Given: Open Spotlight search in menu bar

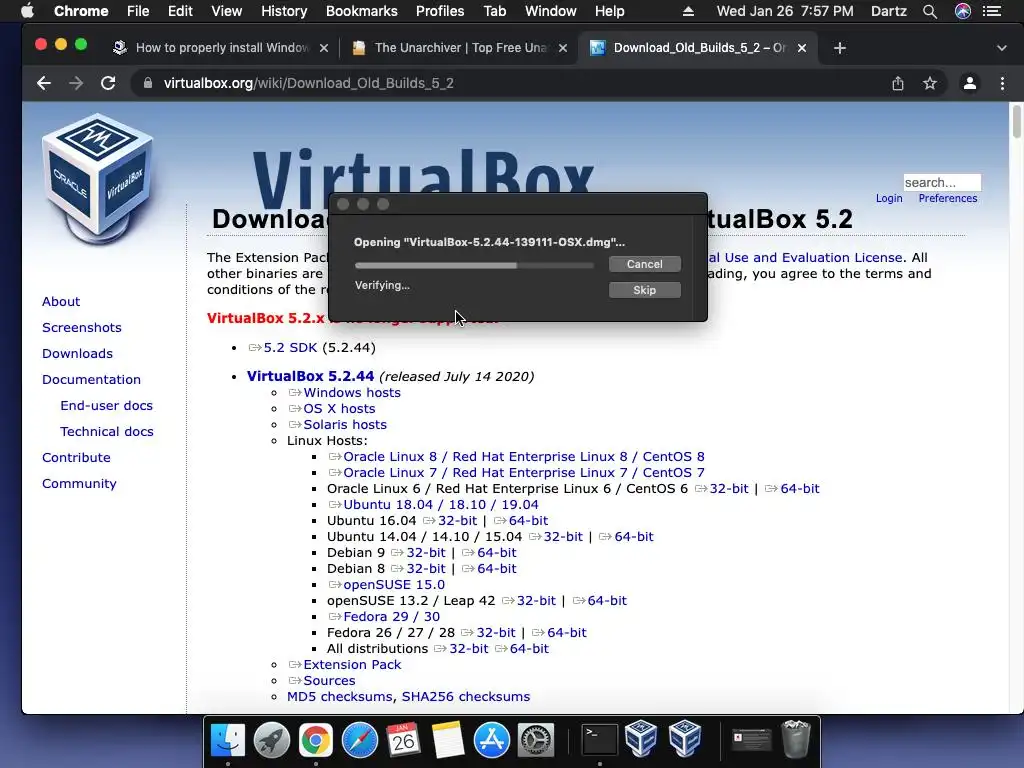Looking at the screenshot, I should point(930,11).
